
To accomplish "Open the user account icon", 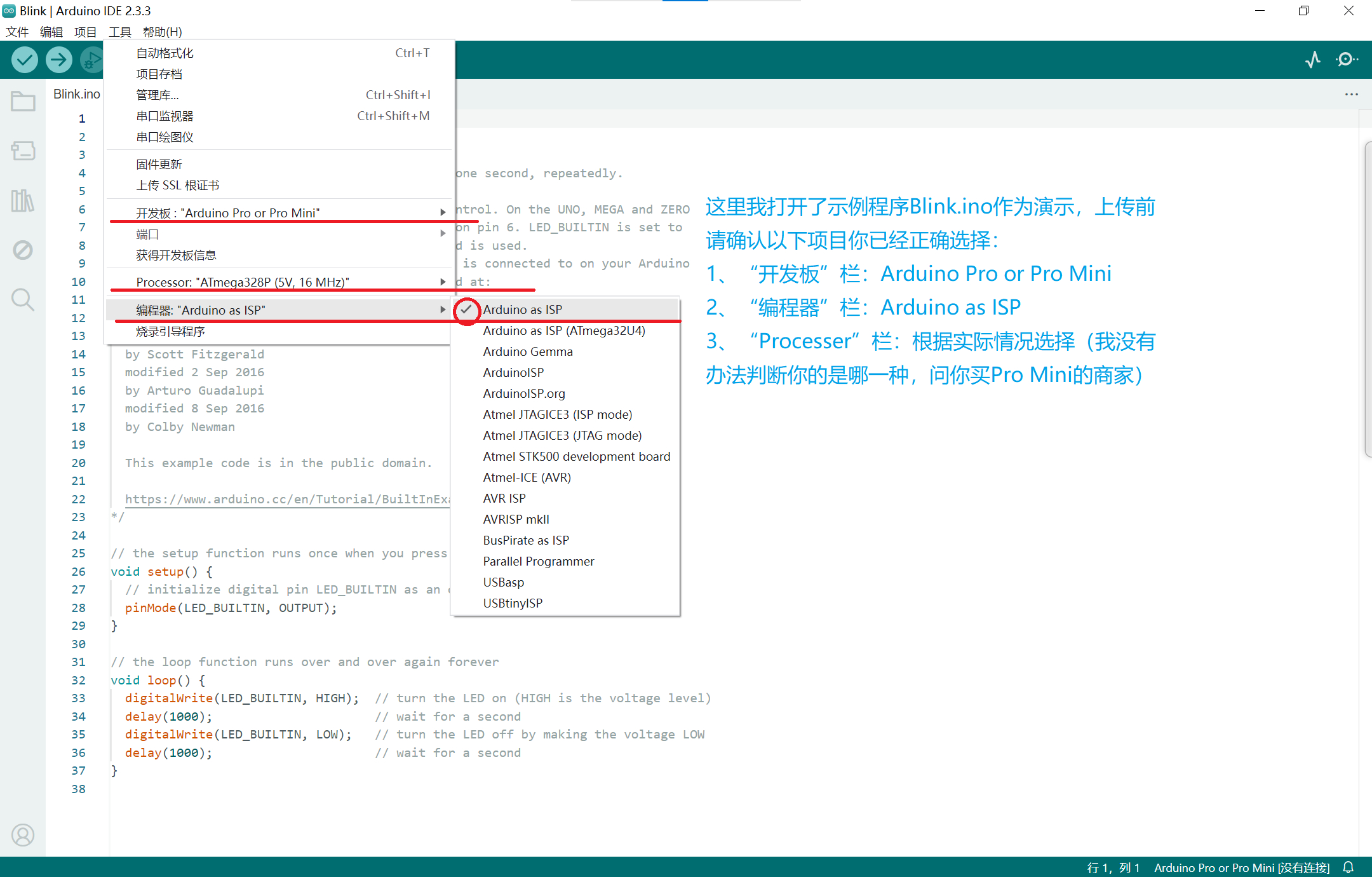I will (23, 835).
